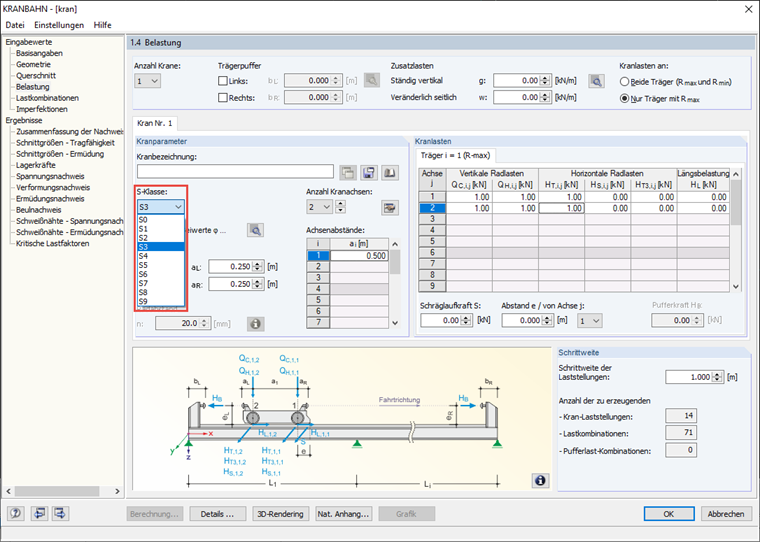Screen dimensions: 760x542
Task: Click the Berechnung button
Action: tap(155, 514)
